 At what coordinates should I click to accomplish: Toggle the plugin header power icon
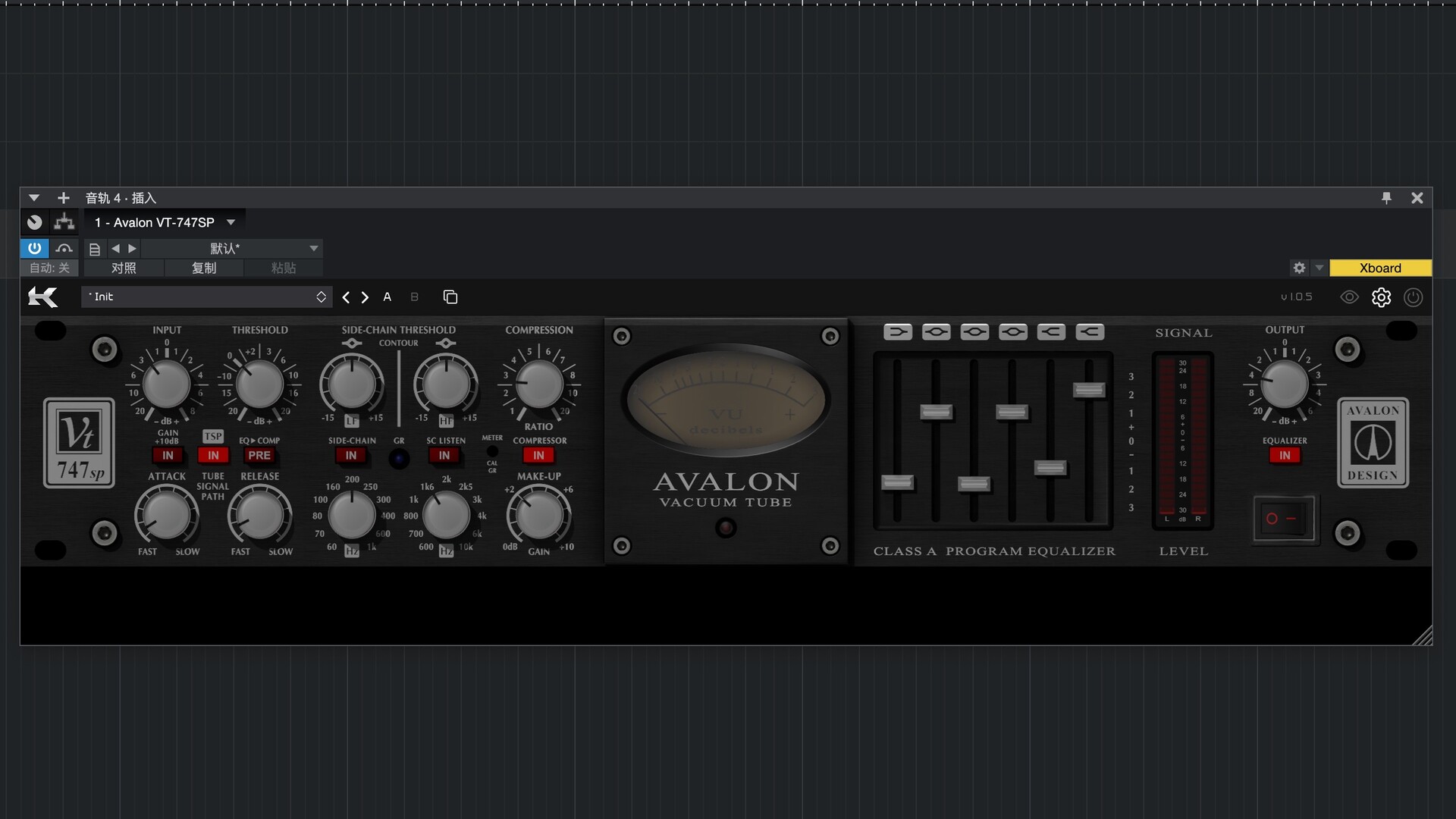coord(1413,297)
